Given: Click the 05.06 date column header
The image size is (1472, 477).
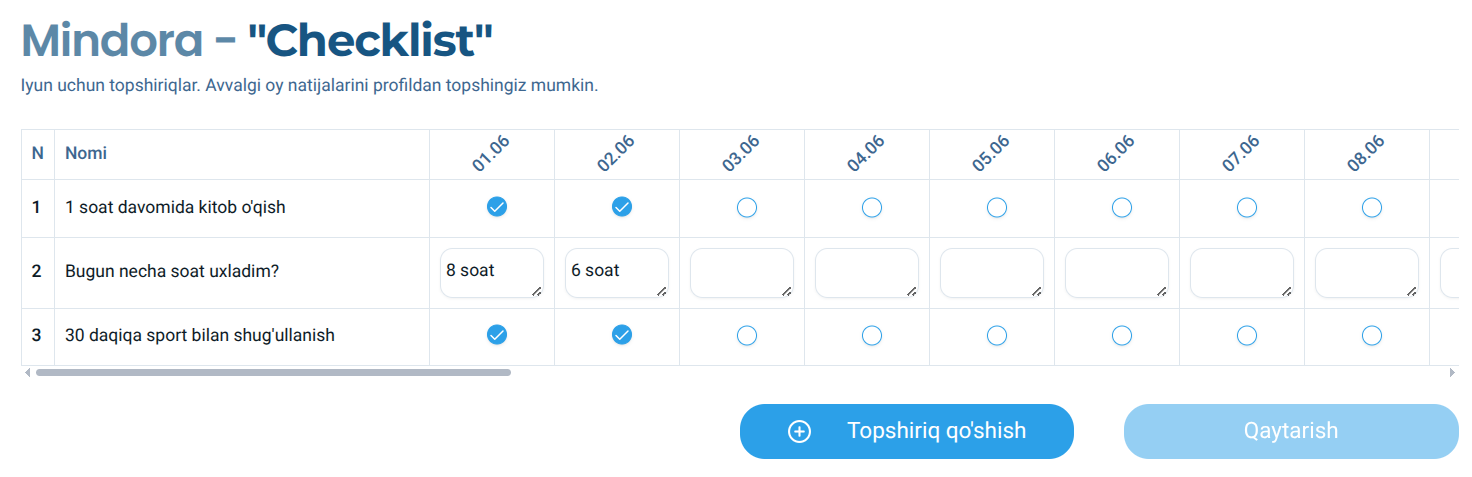Looking at the screenshot, I should click(991, 155).
